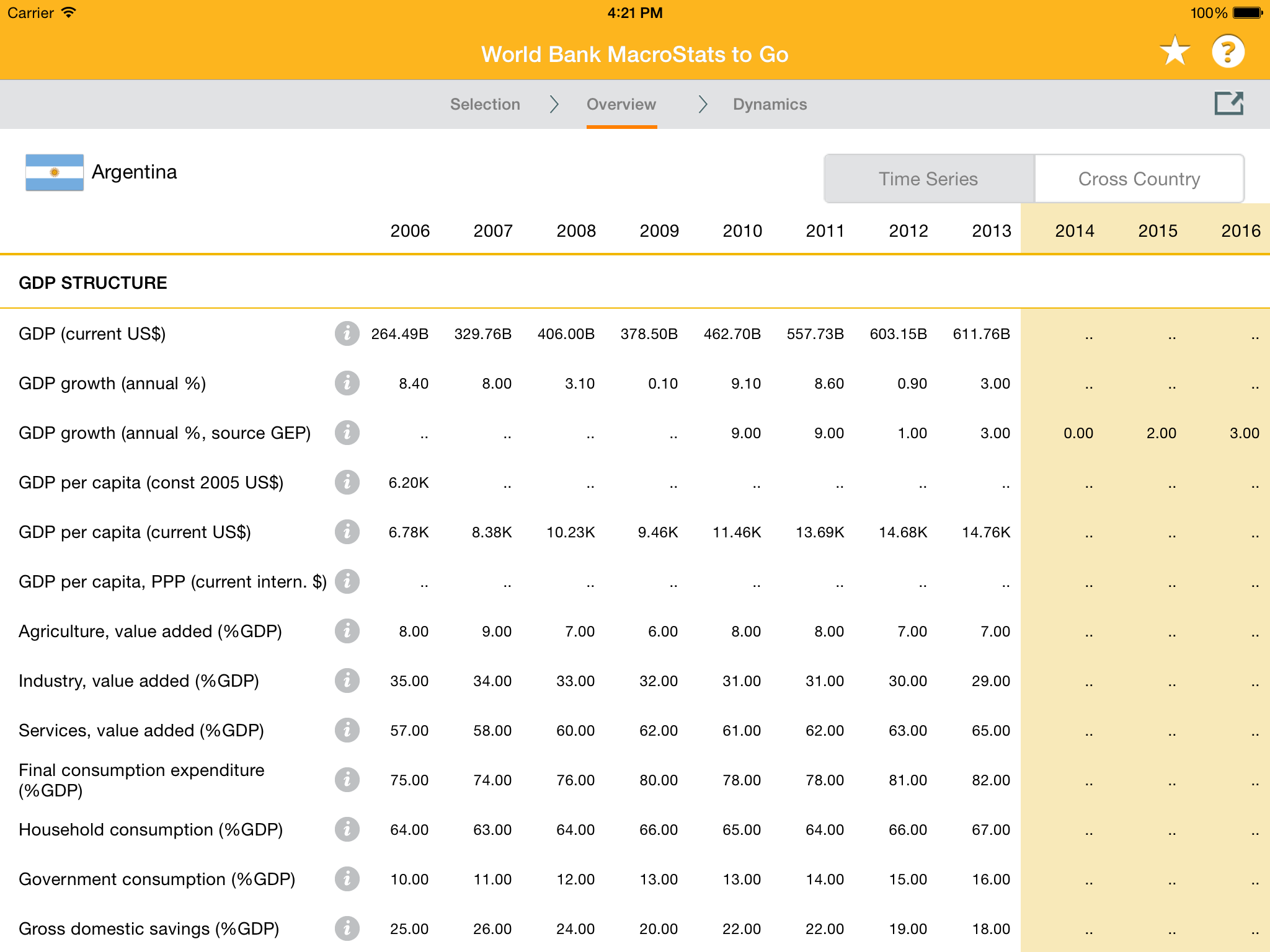Select the 2010 year column header
1270x952 pixels.
tap(742, 231)
